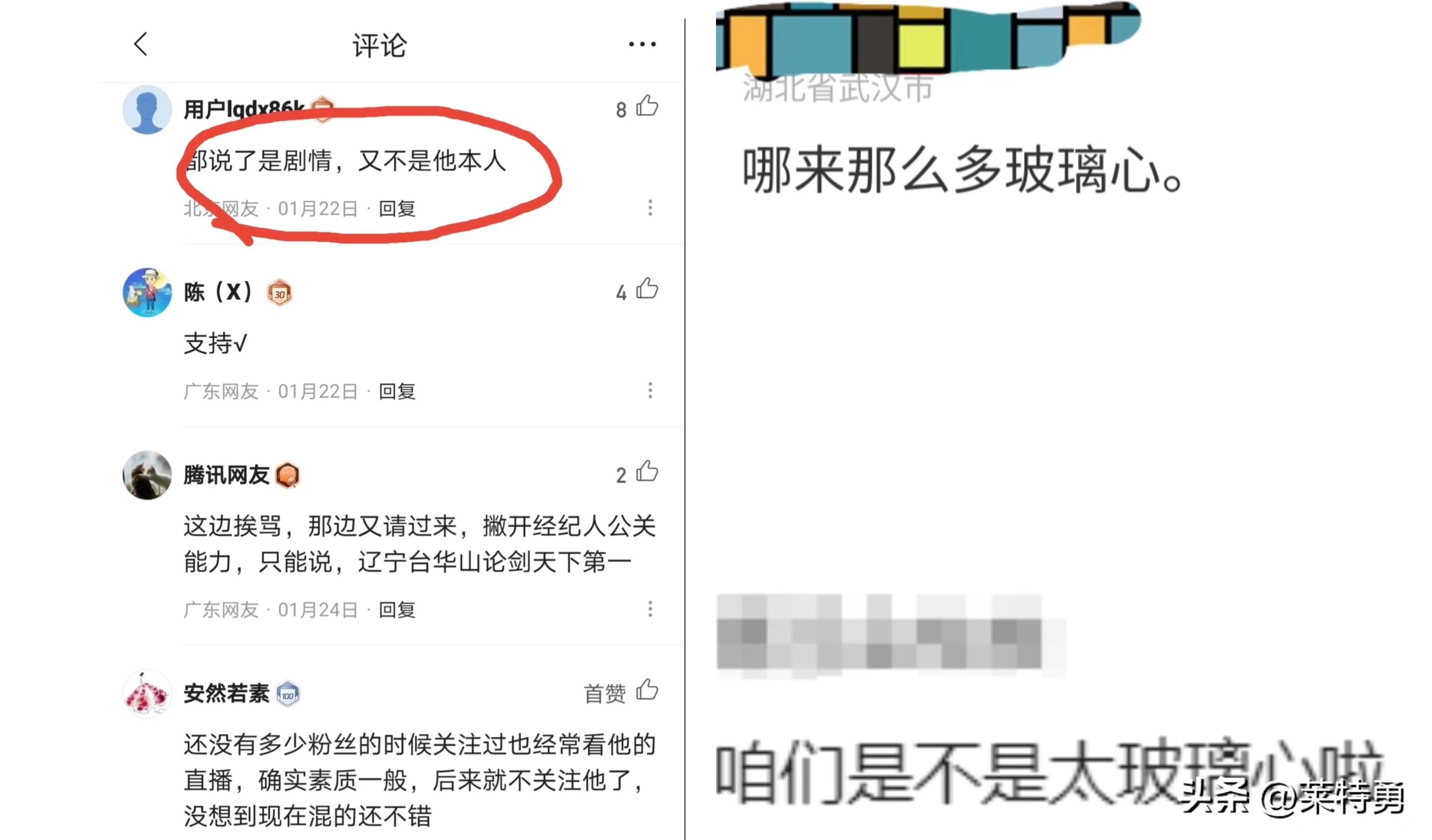Viewport: 1432px width, 840px height.
Task: Reply to comment dated 01月22日 from 北京网友
Action: [397, 208]
